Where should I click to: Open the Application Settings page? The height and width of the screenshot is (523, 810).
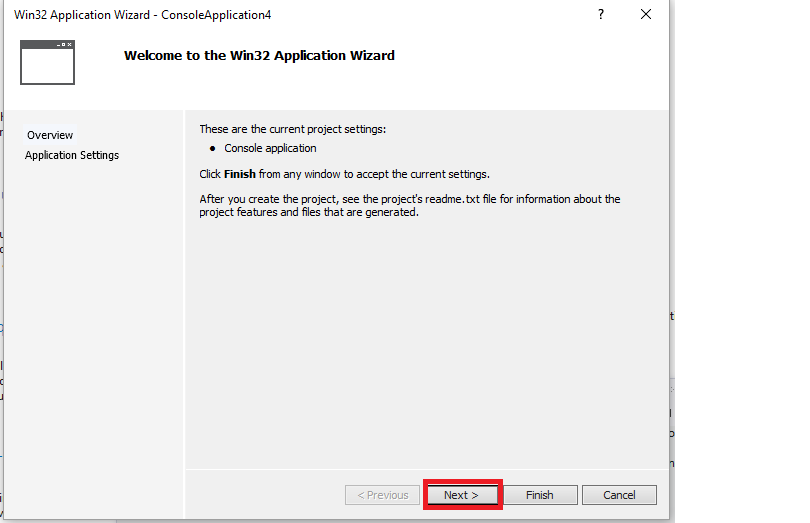click(72, 155)
